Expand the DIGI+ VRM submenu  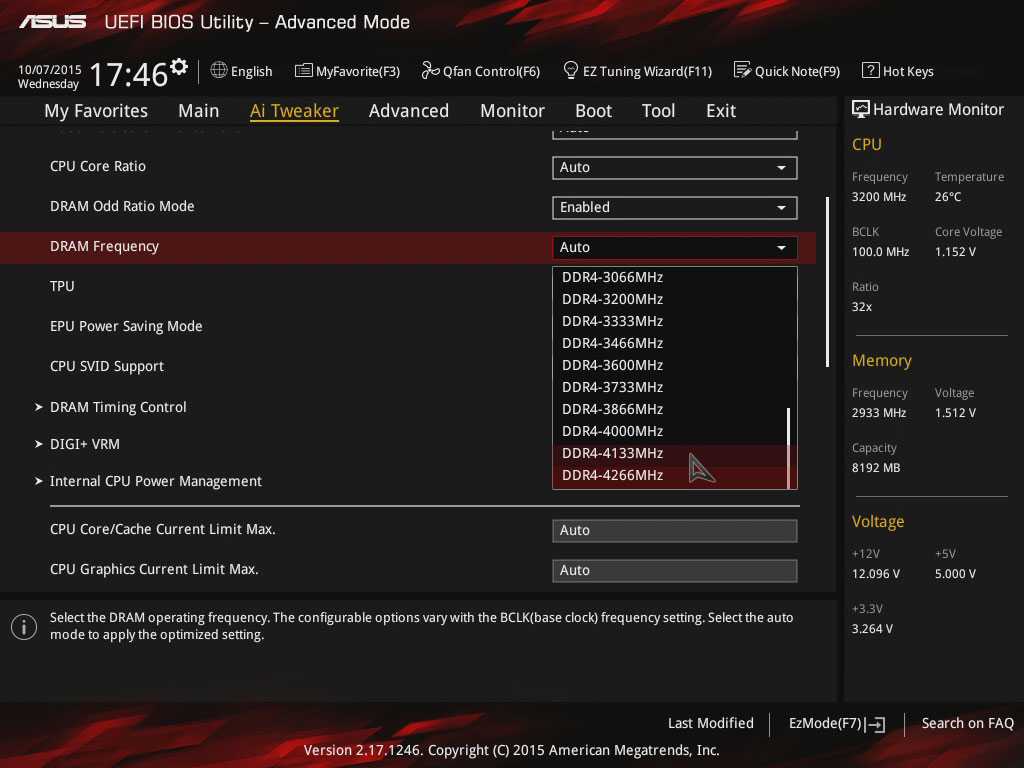[x=84, y=444]
